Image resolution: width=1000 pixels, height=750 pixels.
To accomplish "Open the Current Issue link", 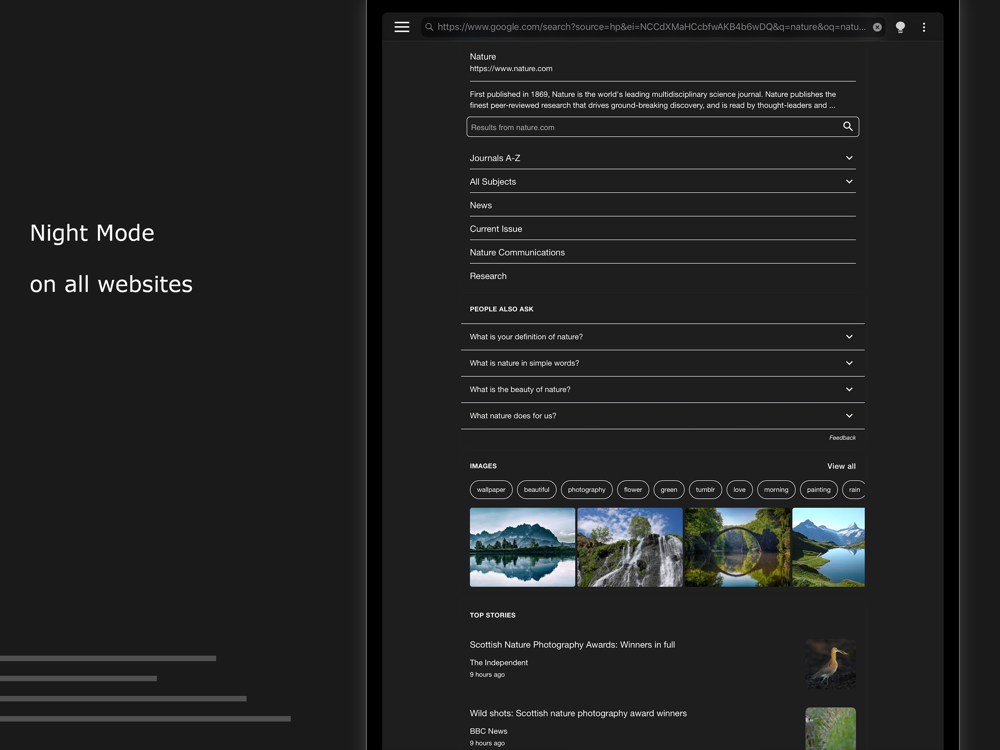I will (x=496, y=229).
